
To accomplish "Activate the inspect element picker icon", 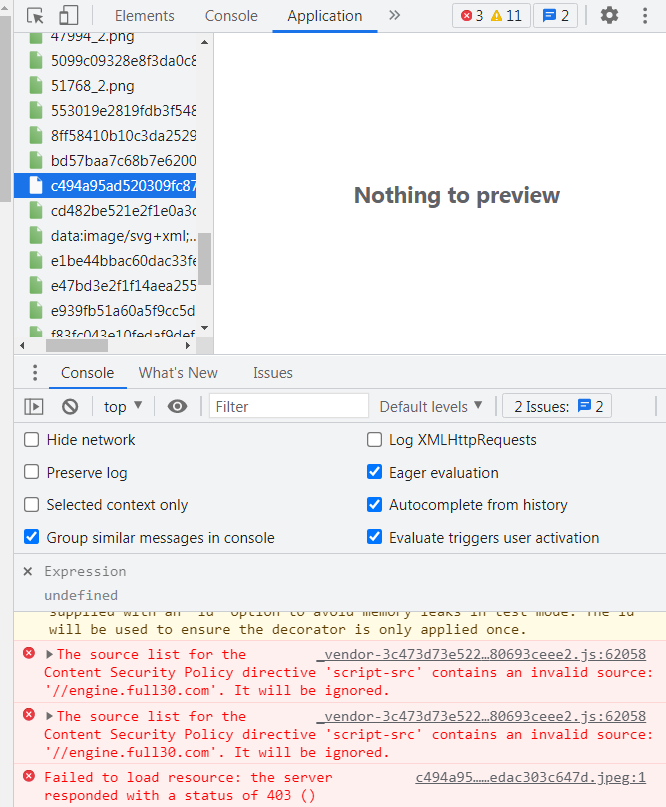I will click(x=35, y=16).
